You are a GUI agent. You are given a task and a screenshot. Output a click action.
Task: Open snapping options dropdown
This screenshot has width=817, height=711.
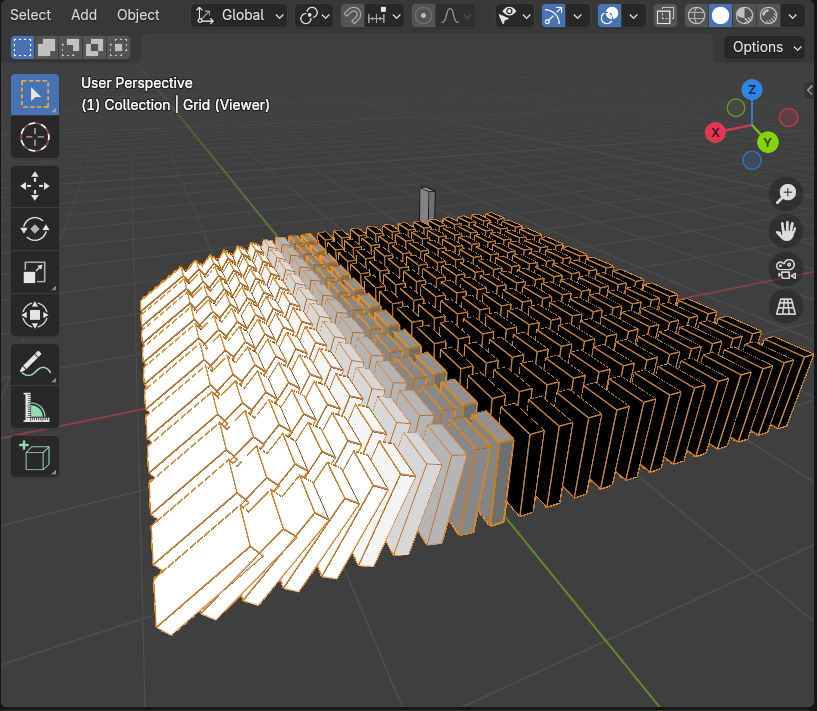click(386, 16)
